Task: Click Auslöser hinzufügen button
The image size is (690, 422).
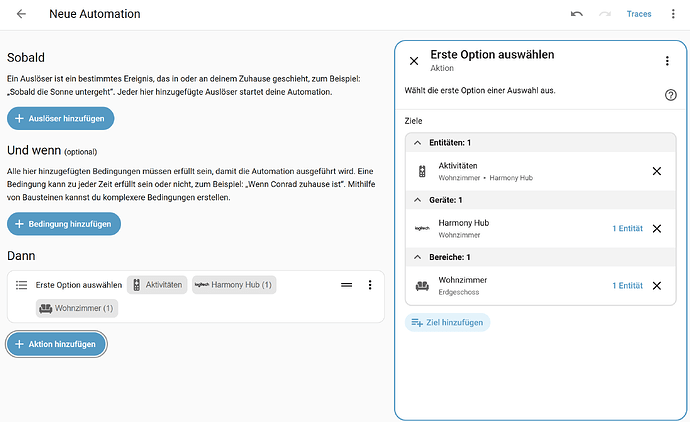Action: coord(60,118)
